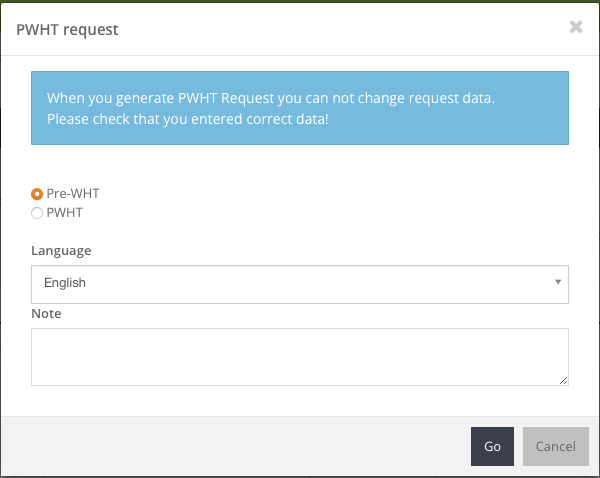Click the Language dropdown arrow
600x478 pixels.
(x=558, y=283)
